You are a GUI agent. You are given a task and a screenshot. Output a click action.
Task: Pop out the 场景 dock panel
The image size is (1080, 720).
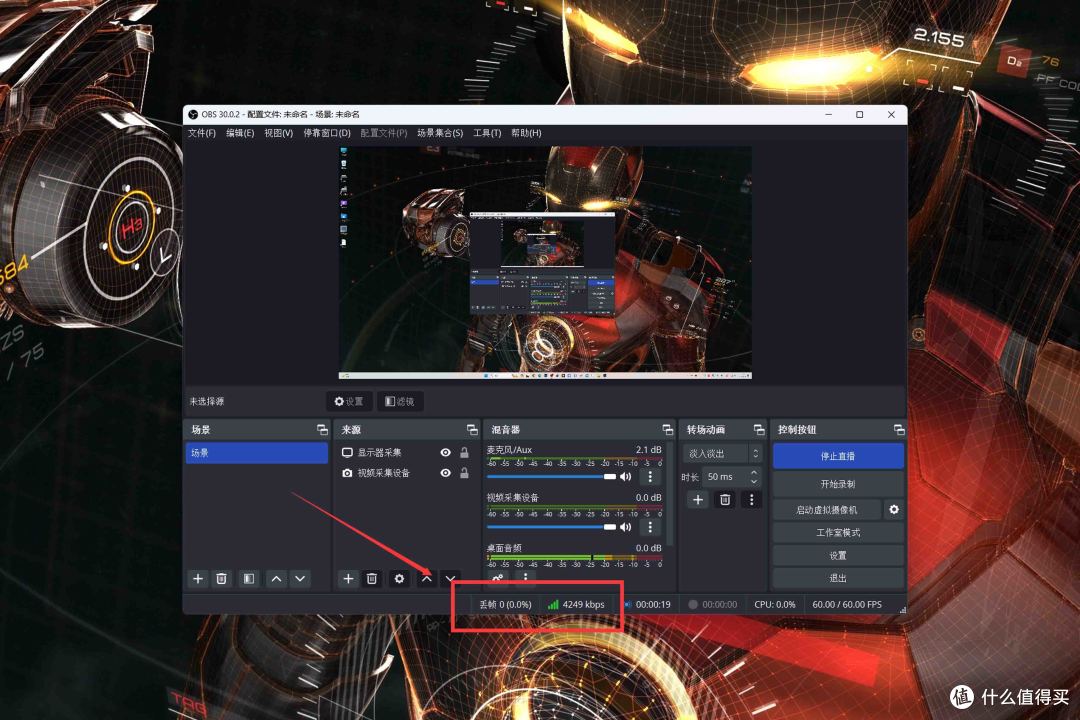pos(322,429)
